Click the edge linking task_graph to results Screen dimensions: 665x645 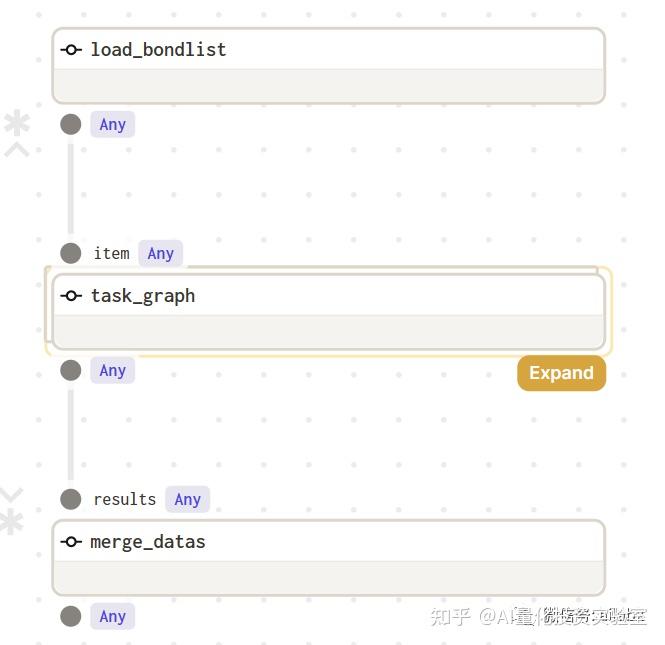point(70,435)
